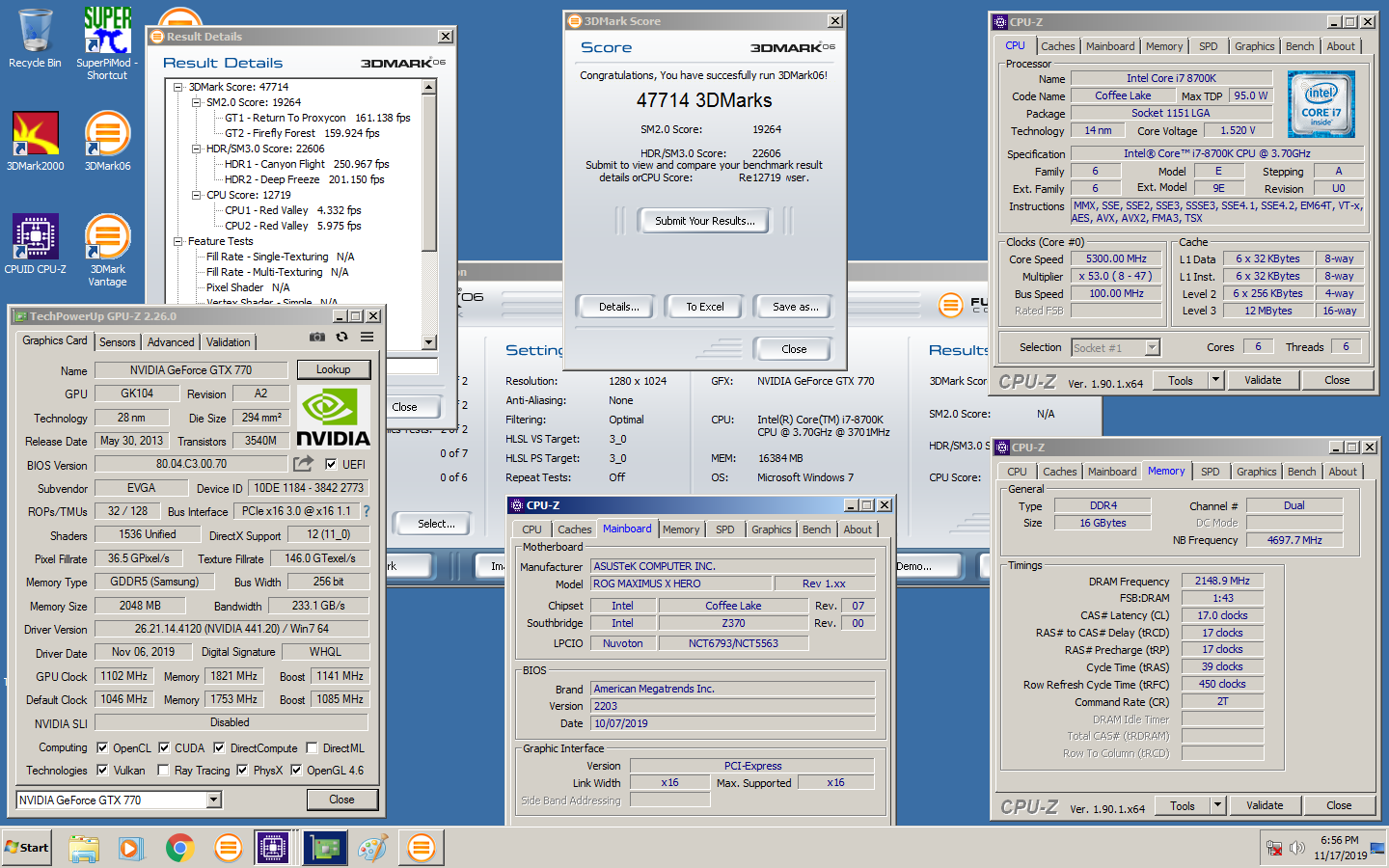Open GPU-Z hamburger menu icon
The height and width of the screenshot is (868, 1389).
368,337
